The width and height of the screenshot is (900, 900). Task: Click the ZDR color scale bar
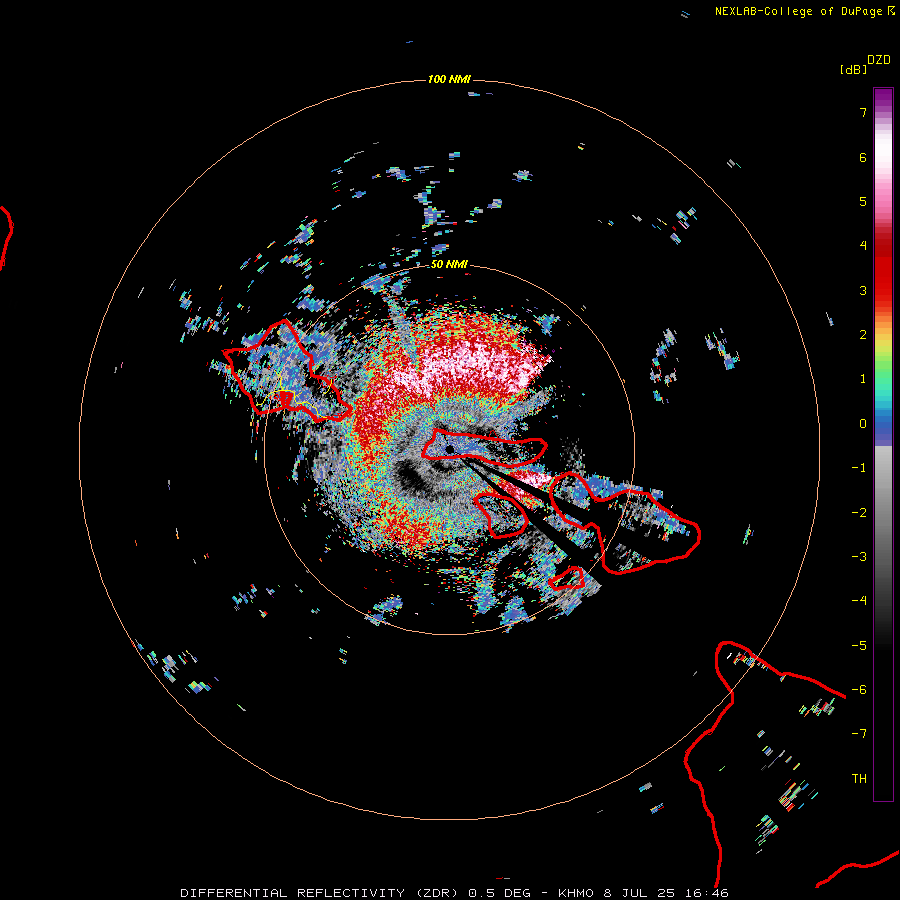[x=883, y=444]
